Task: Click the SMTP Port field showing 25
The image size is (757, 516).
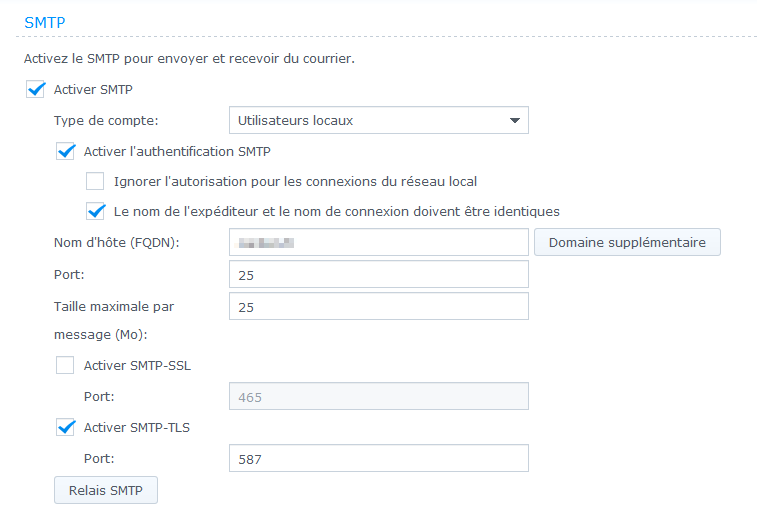Action: tap(378, 274)
